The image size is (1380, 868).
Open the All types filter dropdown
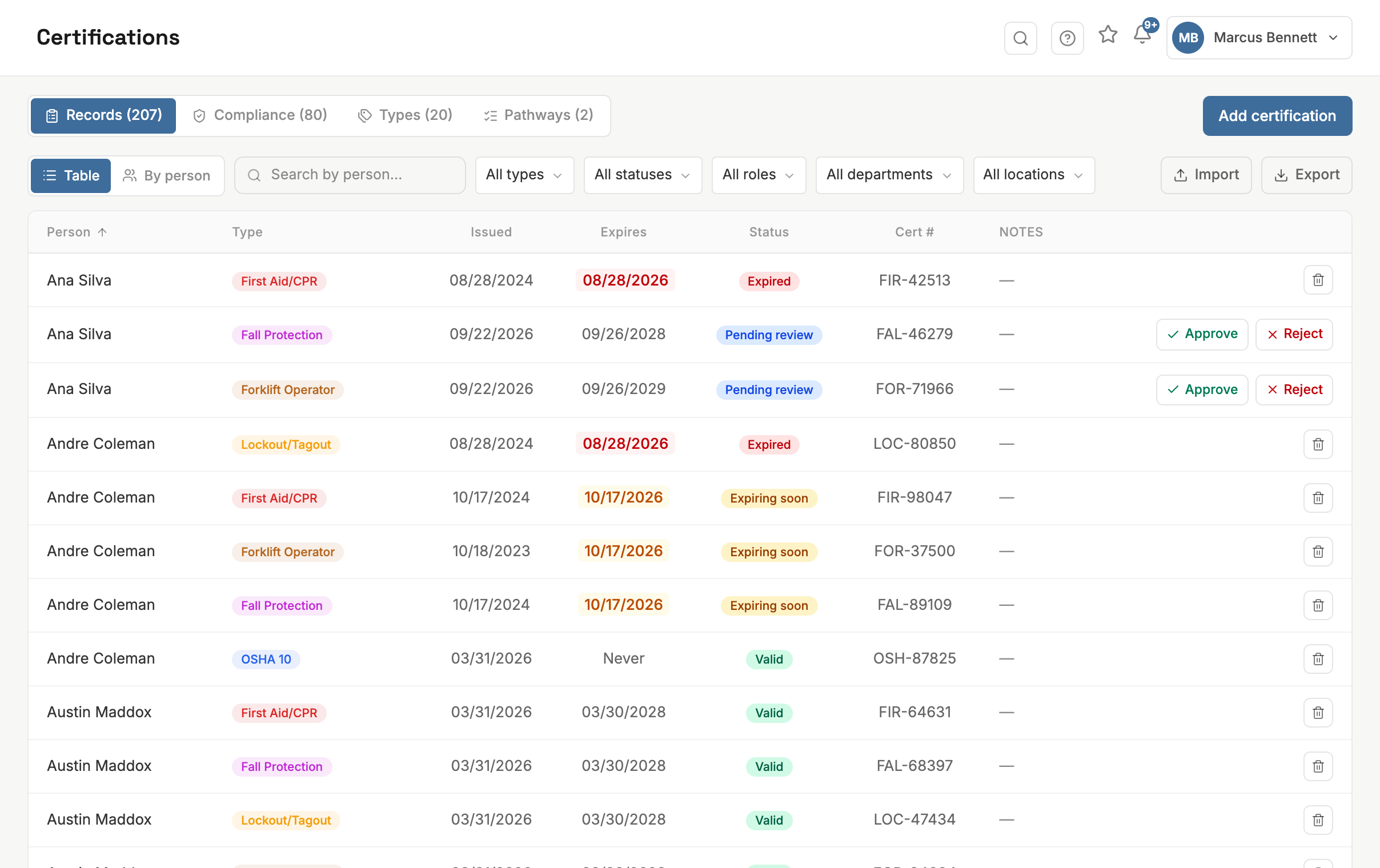[x=524, y=175]
